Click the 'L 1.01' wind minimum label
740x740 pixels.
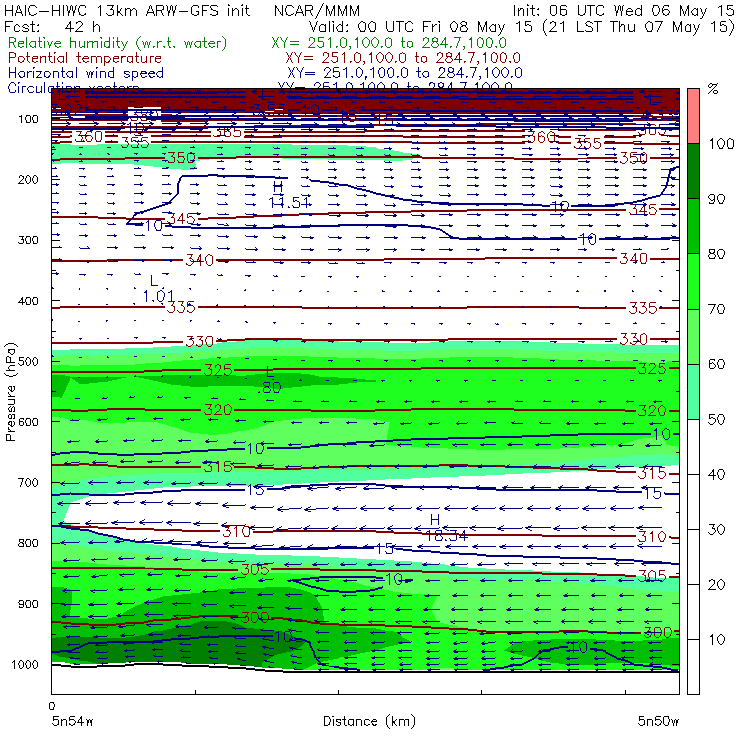tap(158, 289)
